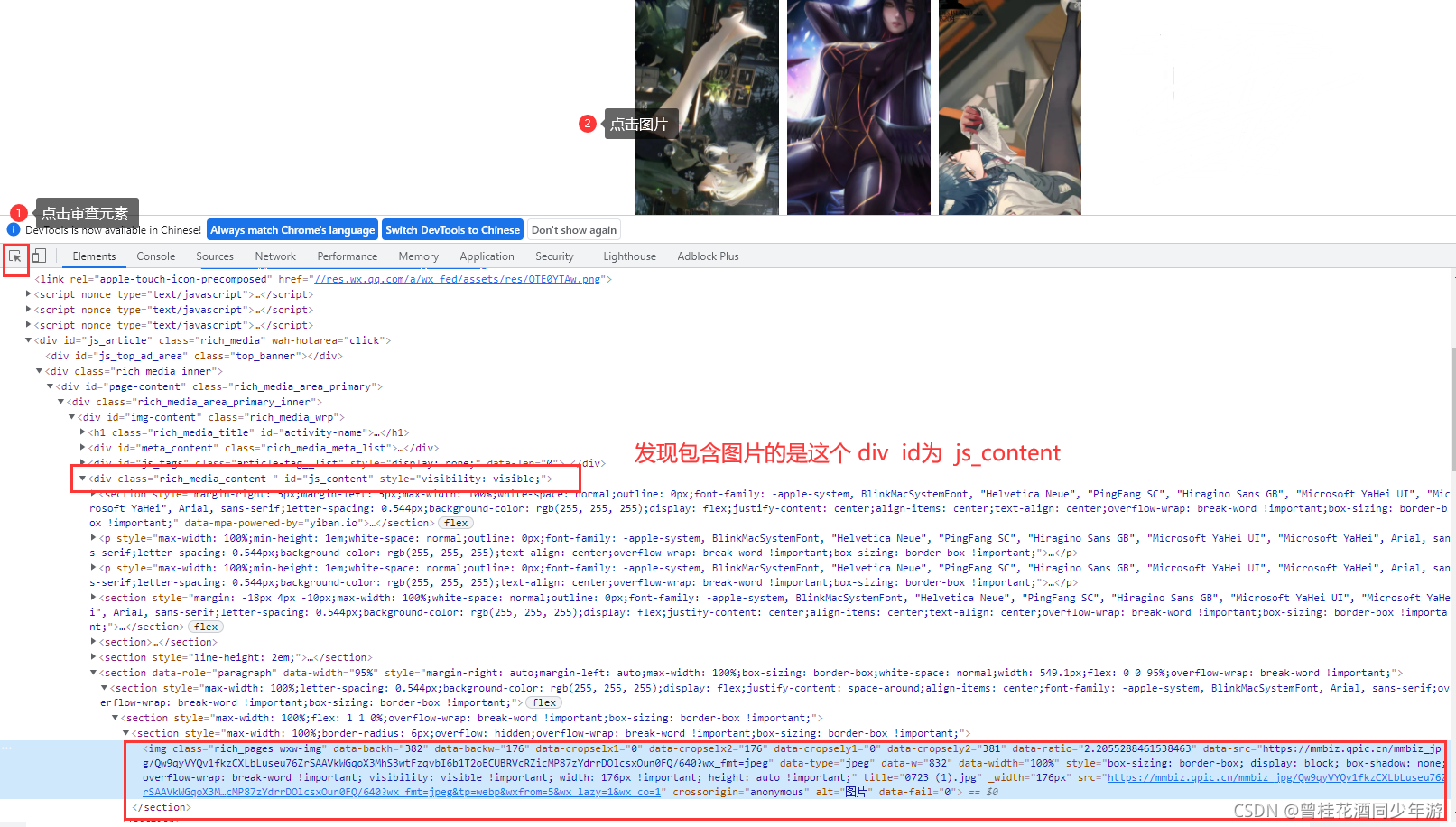Switch to the Application tab
Screen dimensions: 1456x827
point(487,256)
